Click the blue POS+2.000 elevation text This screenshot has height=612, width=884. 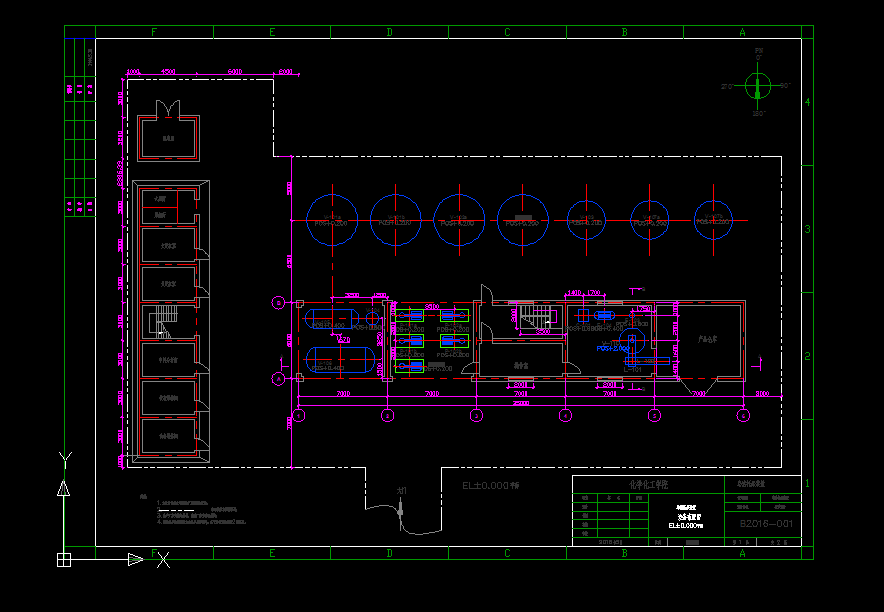(613, 349)
